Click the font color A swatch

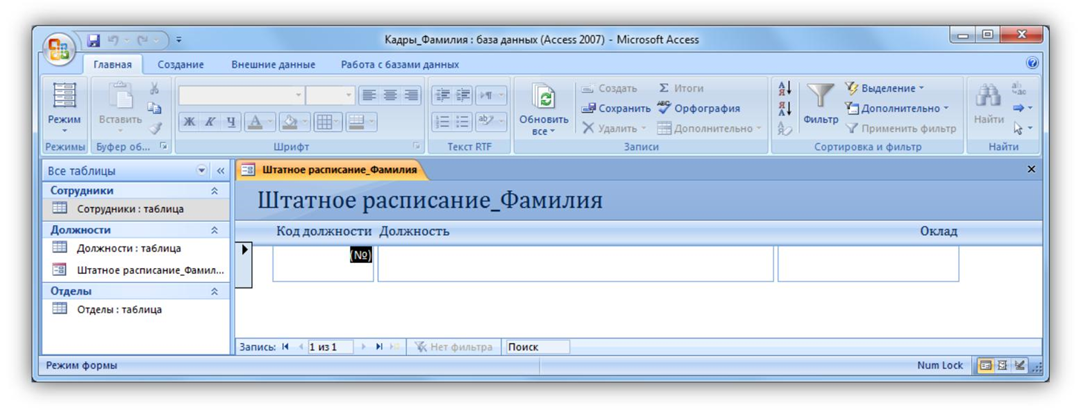pyautogui.click(x=254, y=123)
